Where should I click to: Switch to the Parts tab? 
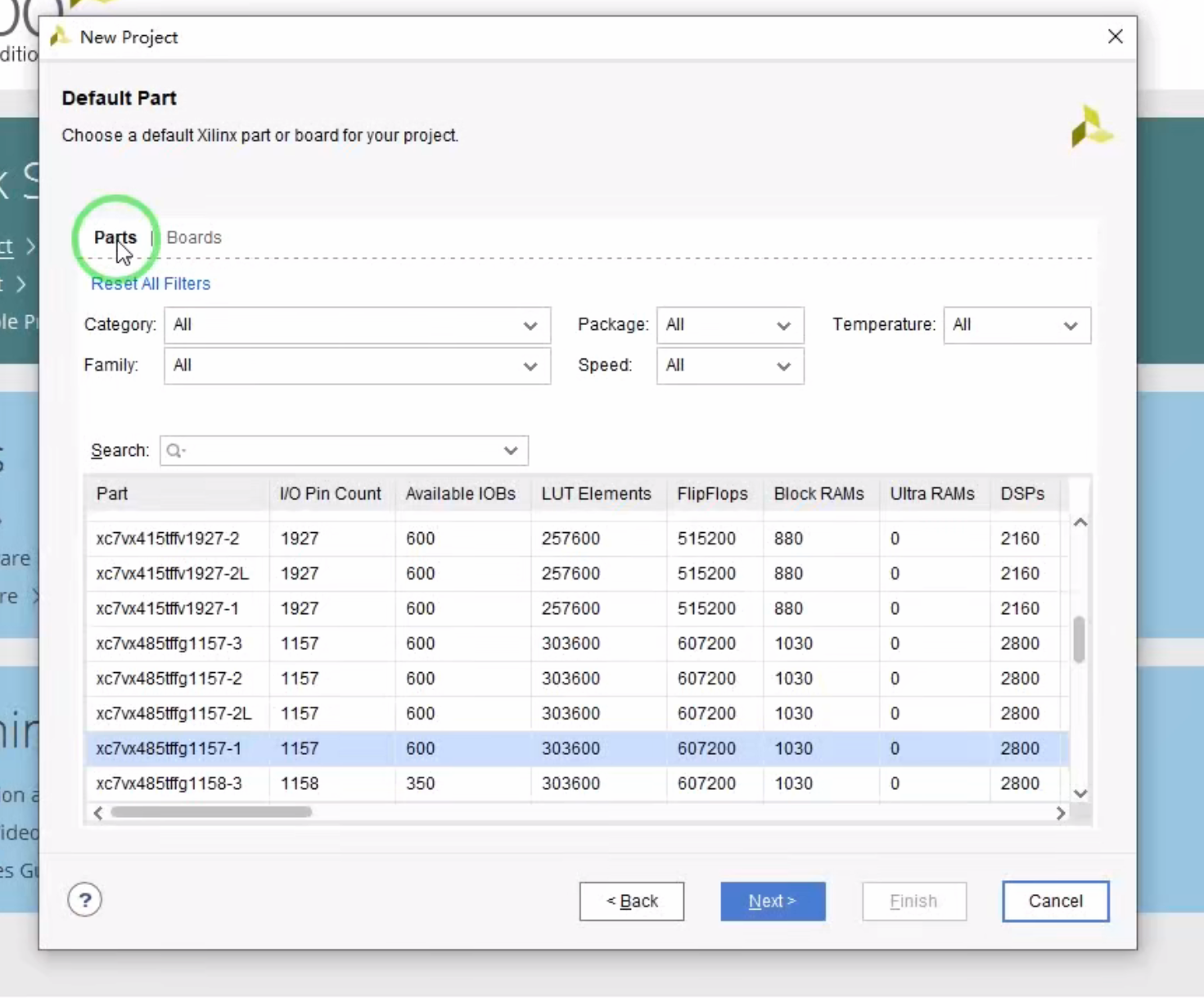115,237
